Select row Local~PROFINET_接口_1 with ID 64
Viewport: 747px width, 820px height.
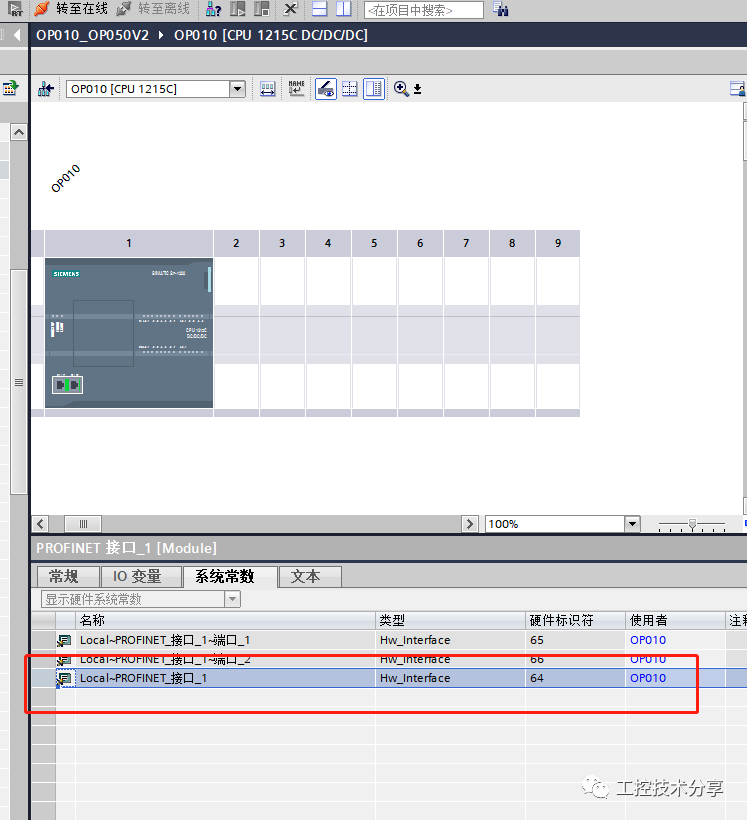click(x=389, y=678)
